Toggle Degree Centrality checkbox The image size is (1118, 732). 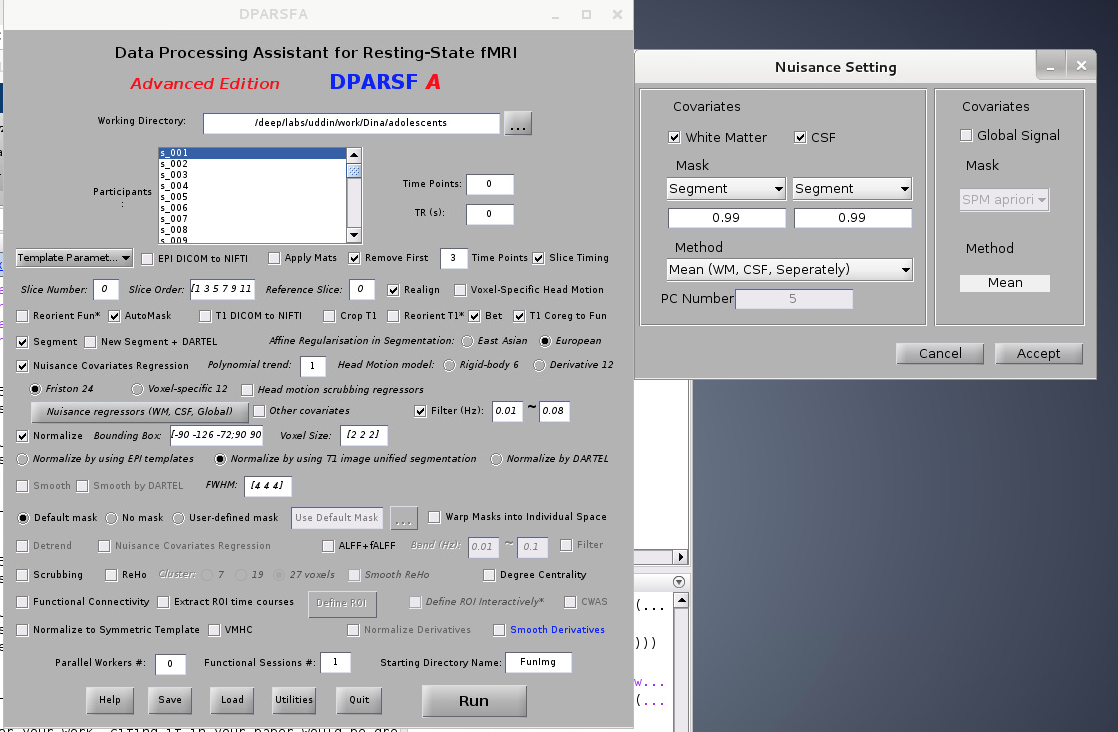(489, 575)
